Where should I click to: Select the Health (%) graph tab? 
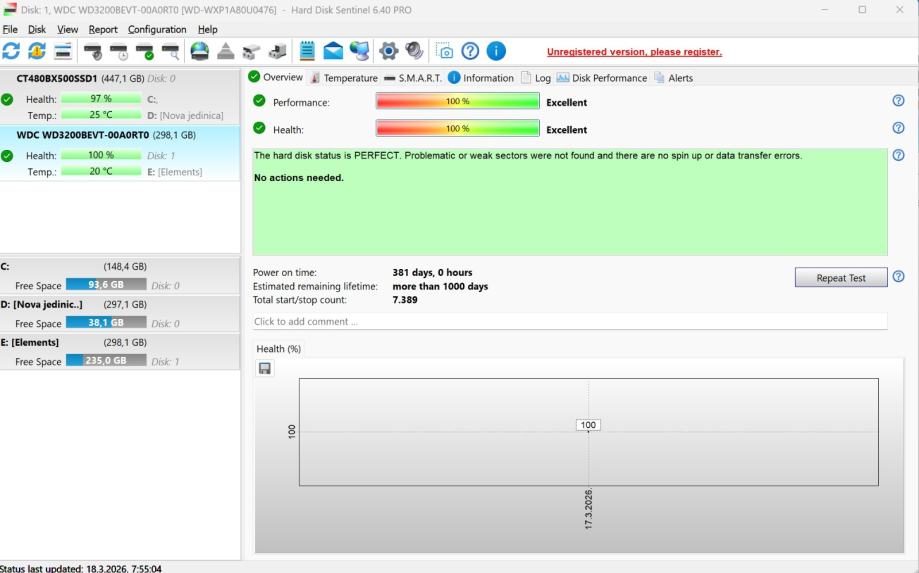pyautogui.click(x=278, y=349)
